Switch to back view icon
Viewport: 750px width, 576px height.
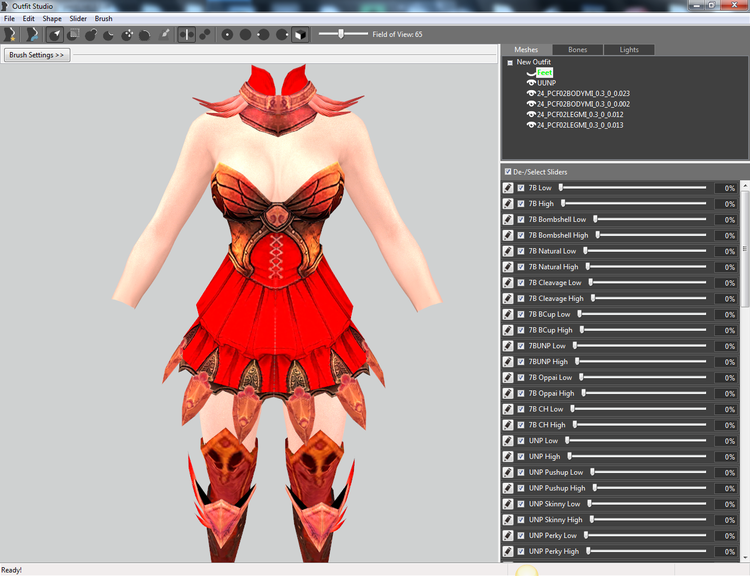point(245,34)
